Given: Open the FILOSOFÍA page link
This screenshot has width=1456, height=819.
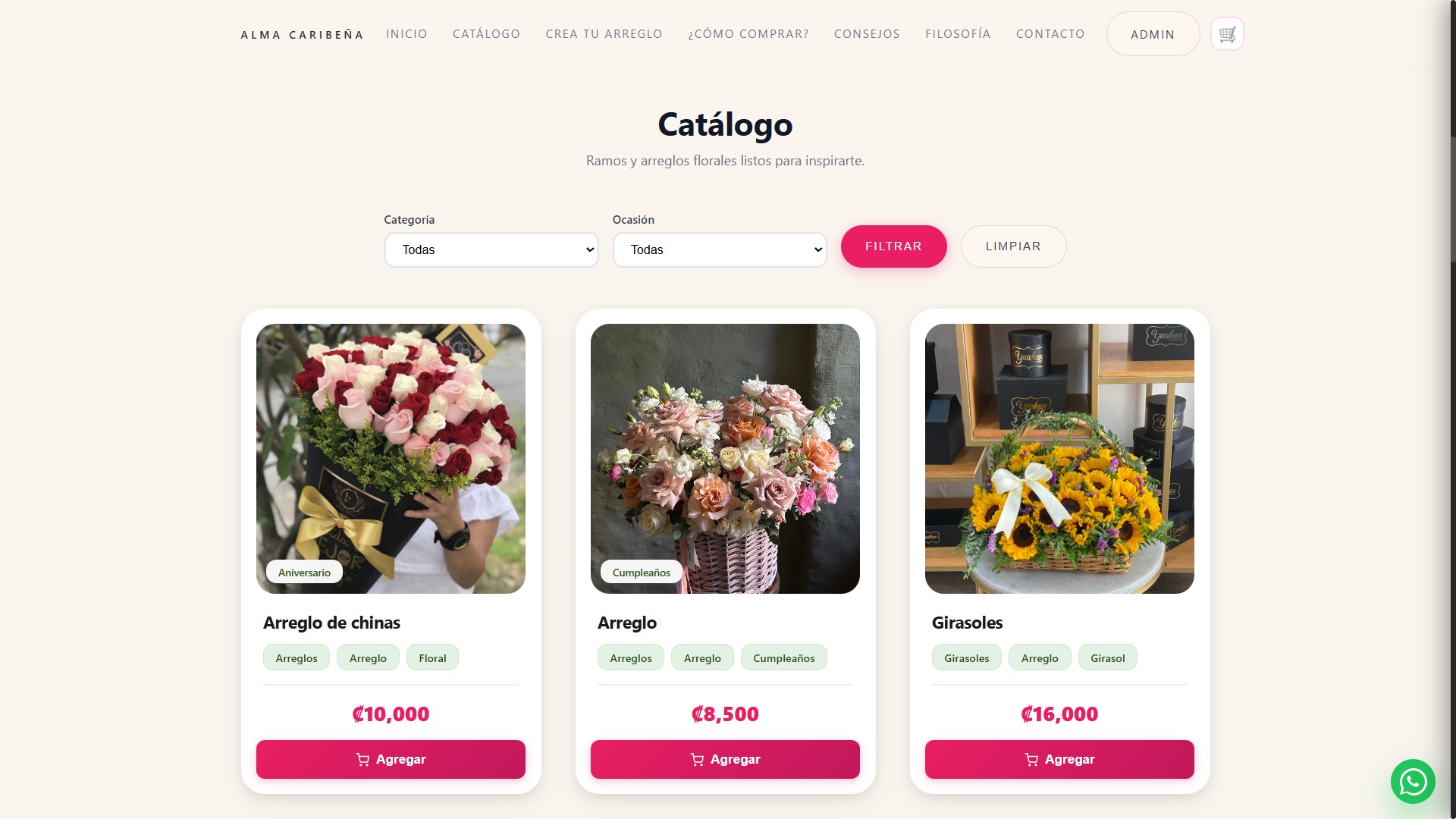Looking at the screenshot, I should click(x=958, y=34).
